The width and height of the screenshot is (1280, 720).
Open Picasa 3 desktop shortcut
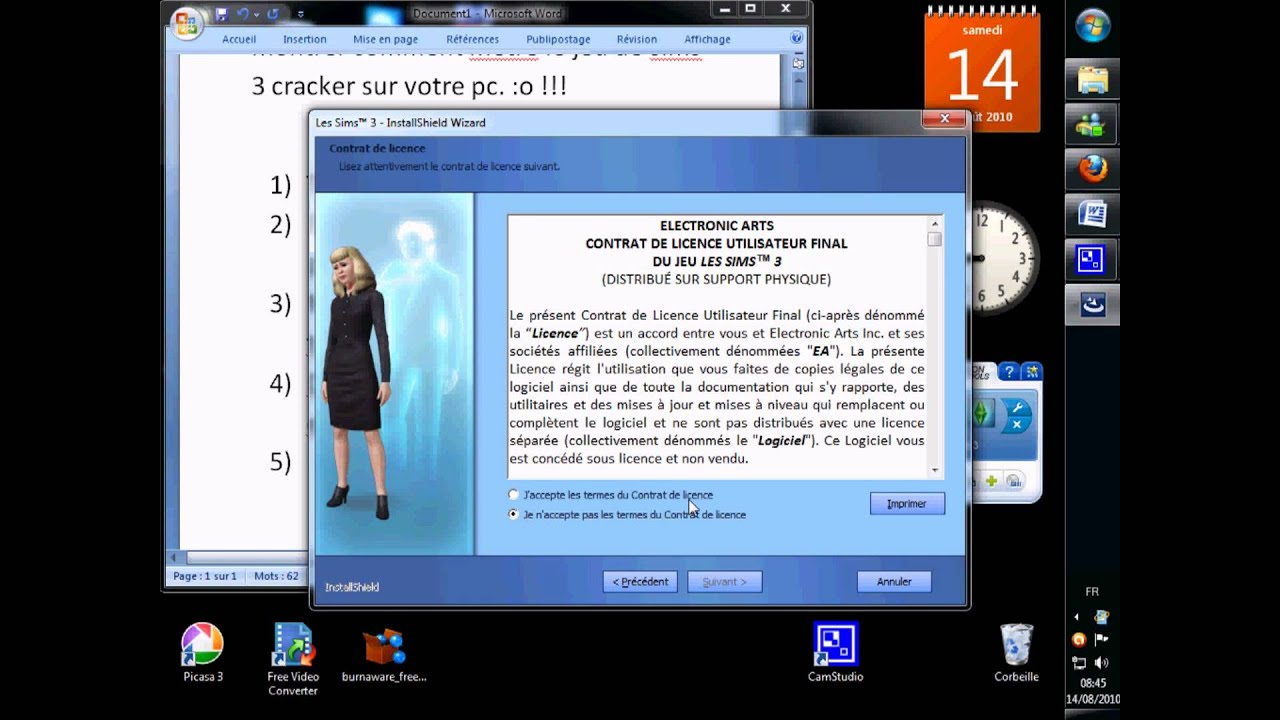click(x=203, y=653)
